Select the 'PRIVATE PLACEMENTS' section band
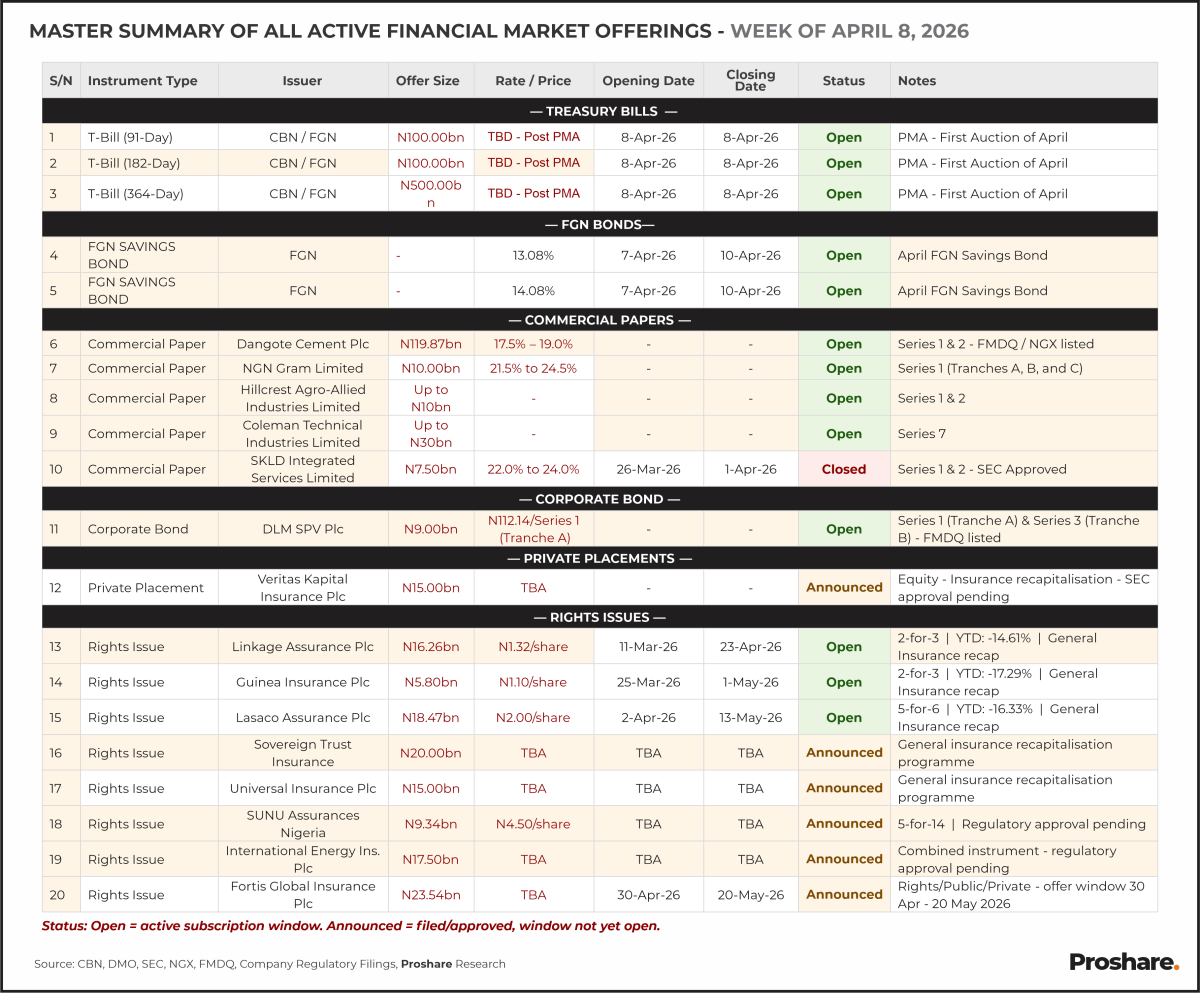 tap(600, 558)
